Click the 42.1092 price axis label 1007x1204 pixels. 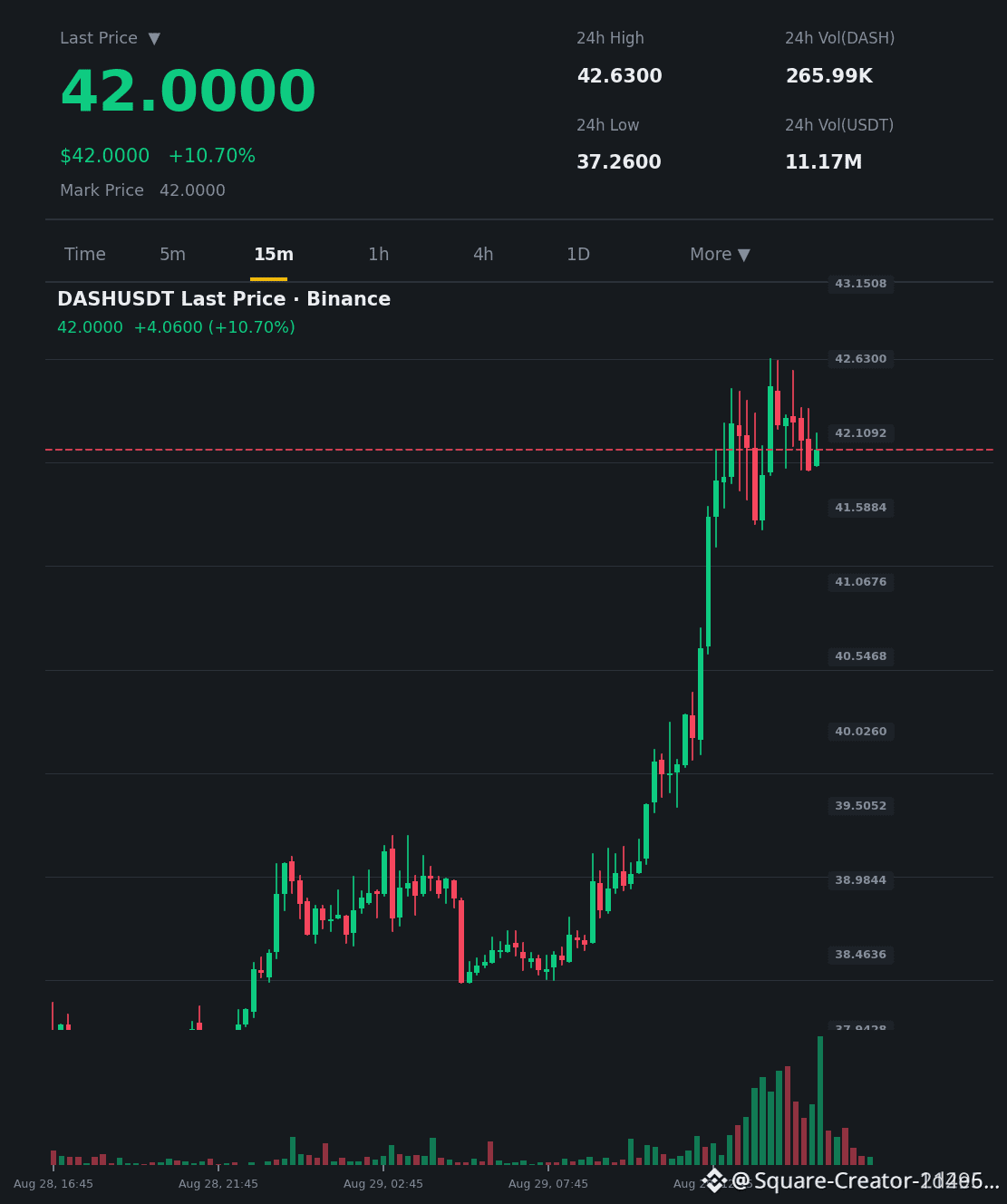[861, 433]
